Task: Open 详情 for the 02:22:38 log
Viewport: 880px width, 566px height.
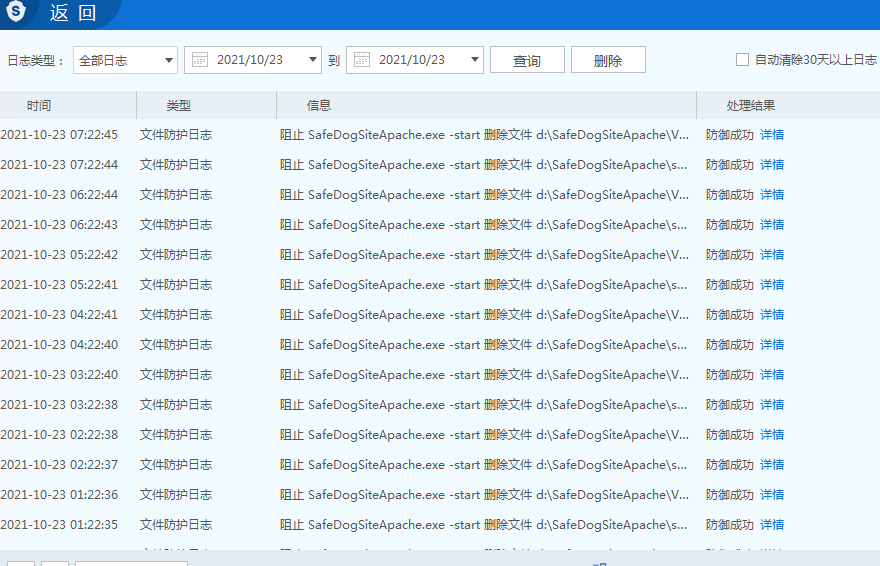Action: point(772,435)
